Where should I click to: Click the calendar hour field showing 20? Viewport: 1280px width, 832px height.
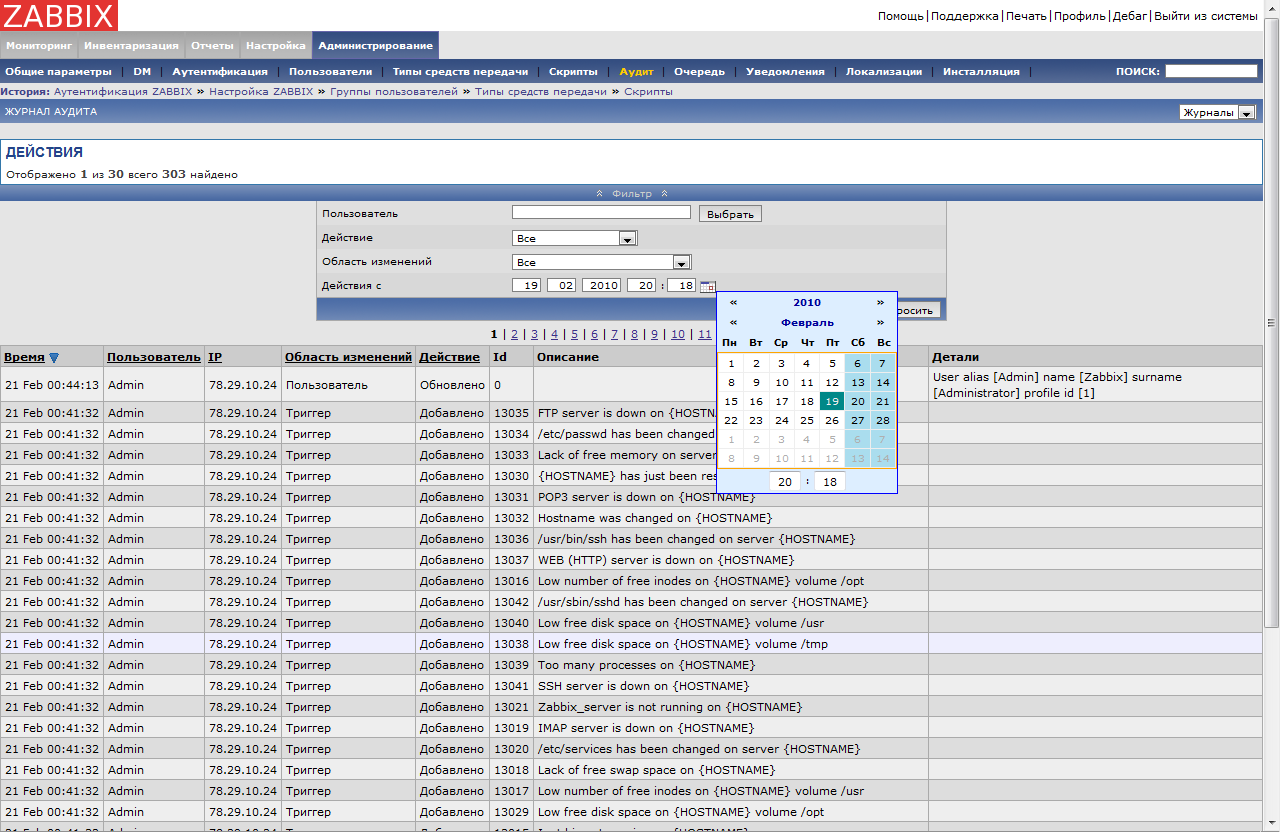[x=785, y=482]
